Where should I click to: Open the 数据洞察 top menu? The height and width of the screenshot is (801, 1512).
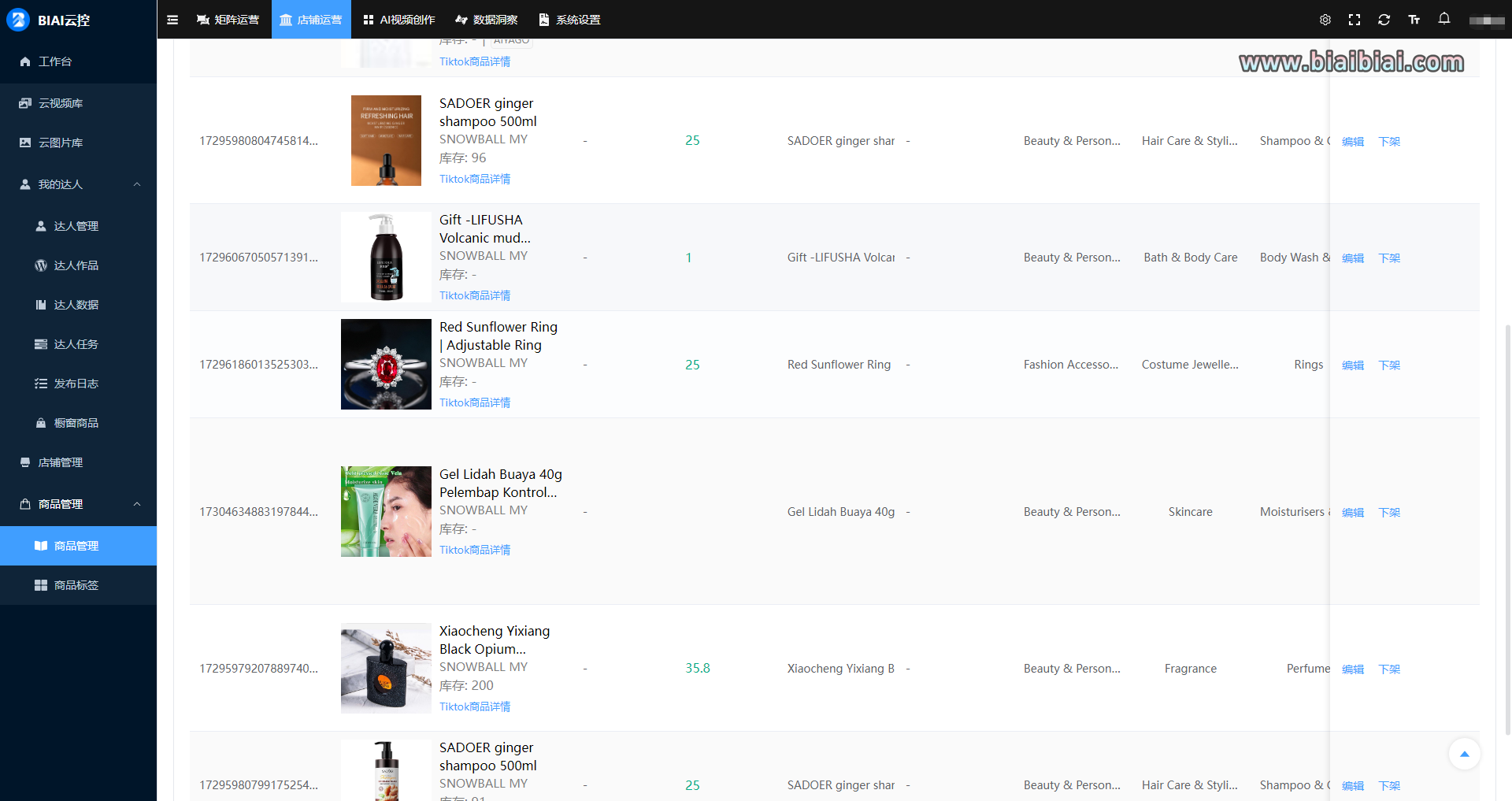tap(487, 20)
